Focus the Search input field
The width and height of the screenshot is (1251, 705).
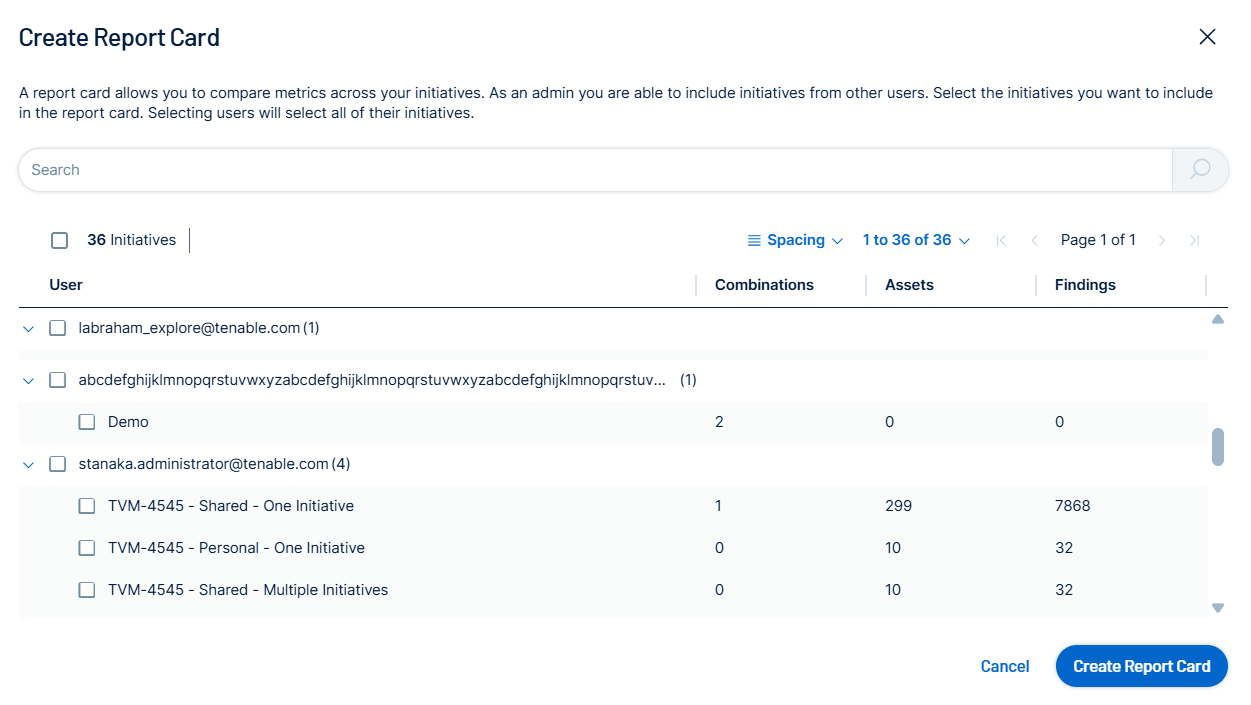click(x=595, y=170)
